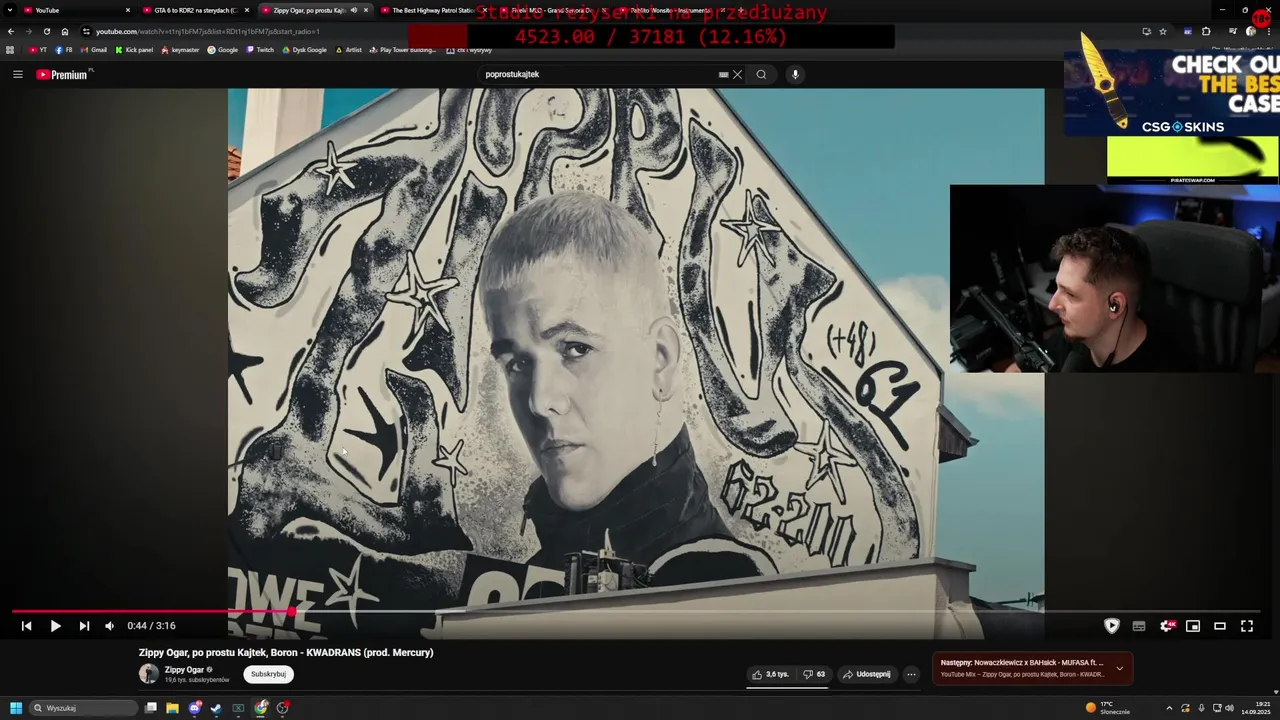This screenshot has height=720, width=1280.
Task: Start voice search with microphone
Action: click(x=795, y=74)
